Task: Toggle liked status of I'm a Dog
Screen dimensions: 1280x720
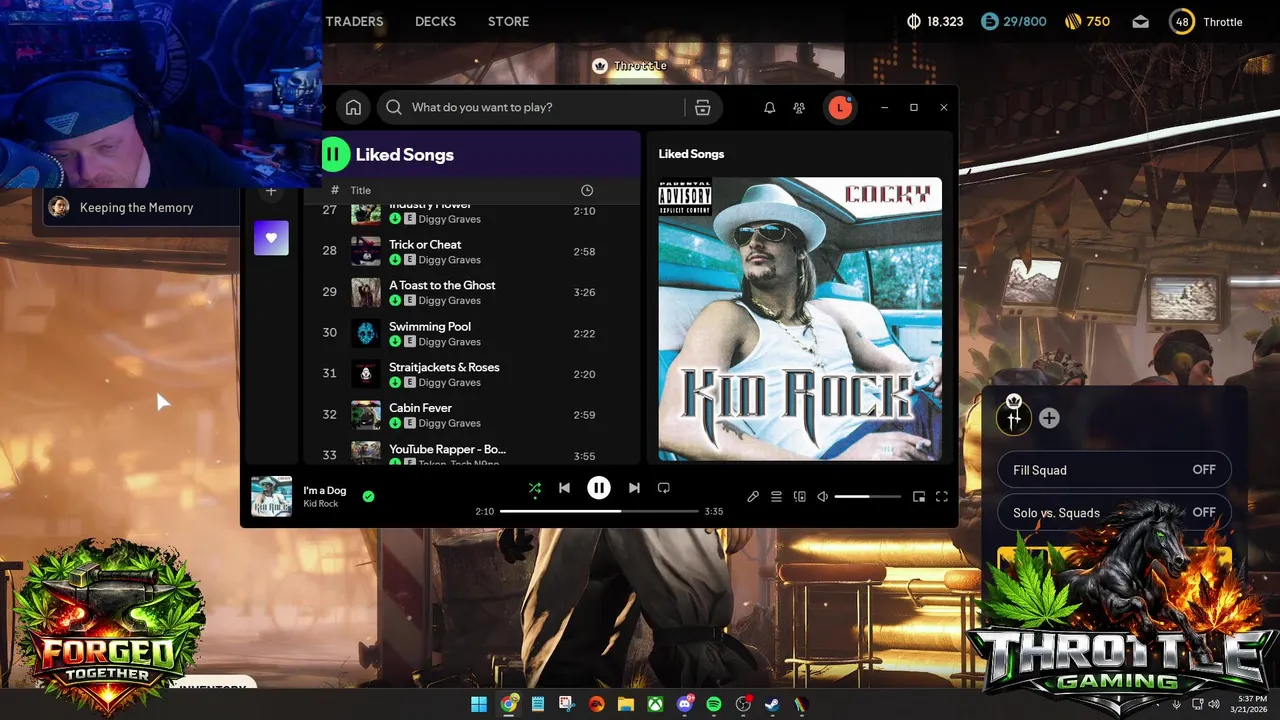Action: coord(368,496)
